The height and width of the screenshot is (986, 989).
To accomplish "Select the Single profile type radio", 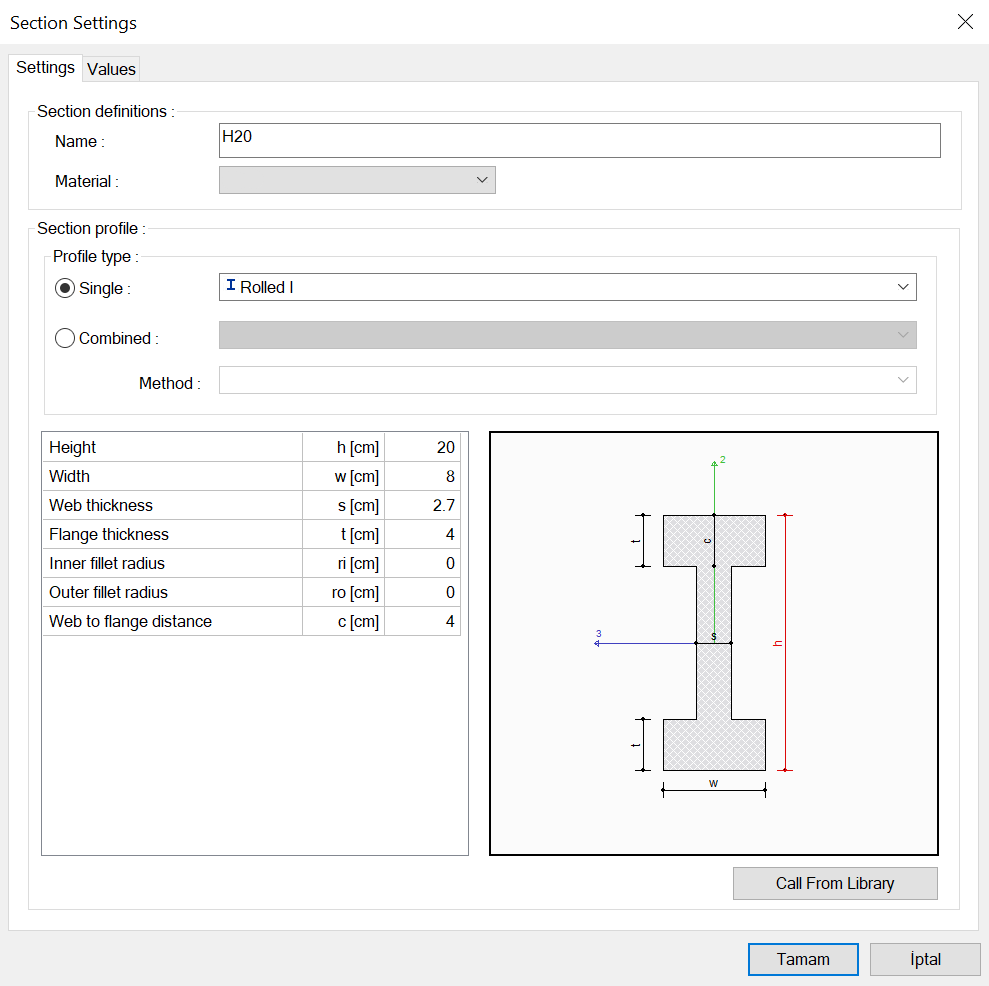I will tap(65, 288).
